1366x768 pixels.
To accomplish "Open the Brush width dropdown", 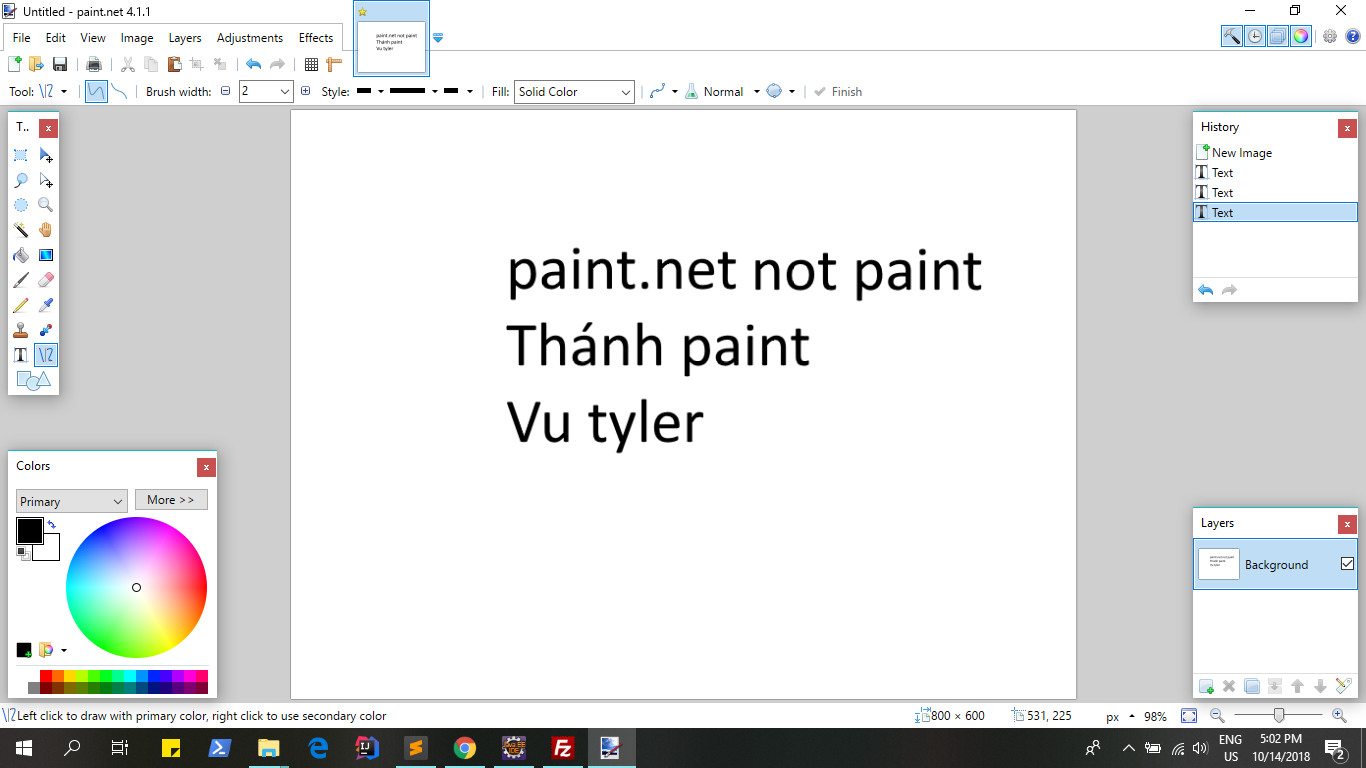I will pyautogui.click(x=285, y=91).
